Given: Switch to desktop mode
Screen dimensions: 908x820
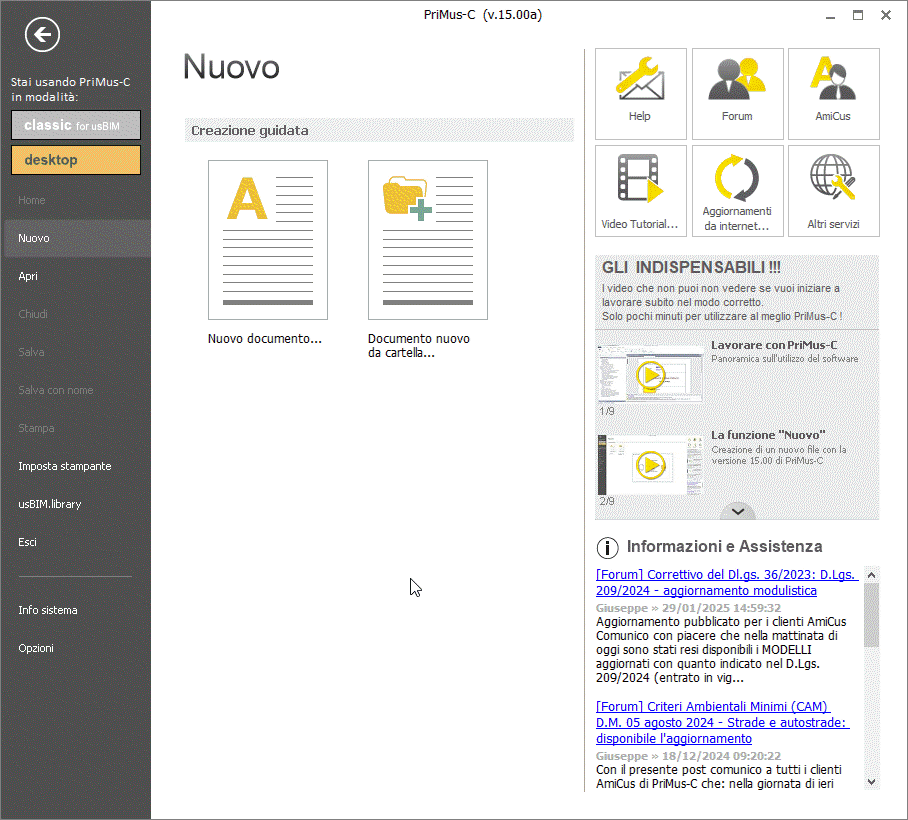Looking at the screenshot, I should [x=76, y=160].
